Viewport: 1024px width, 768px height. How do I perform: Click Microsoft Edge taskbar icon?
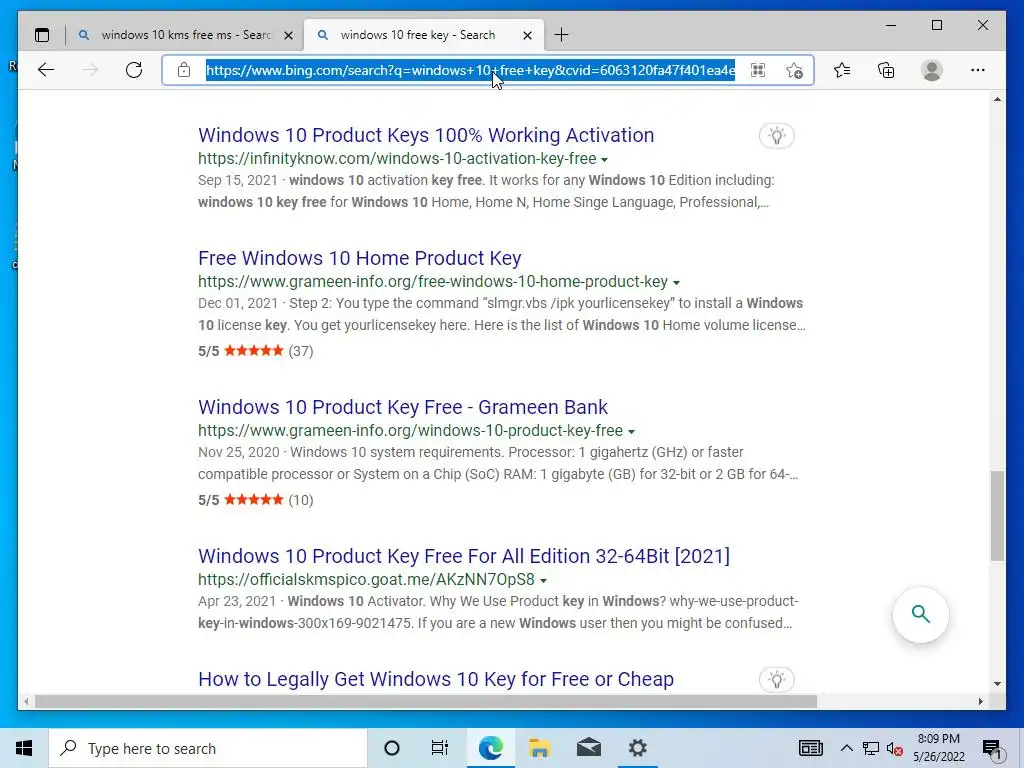pos(490,748)
